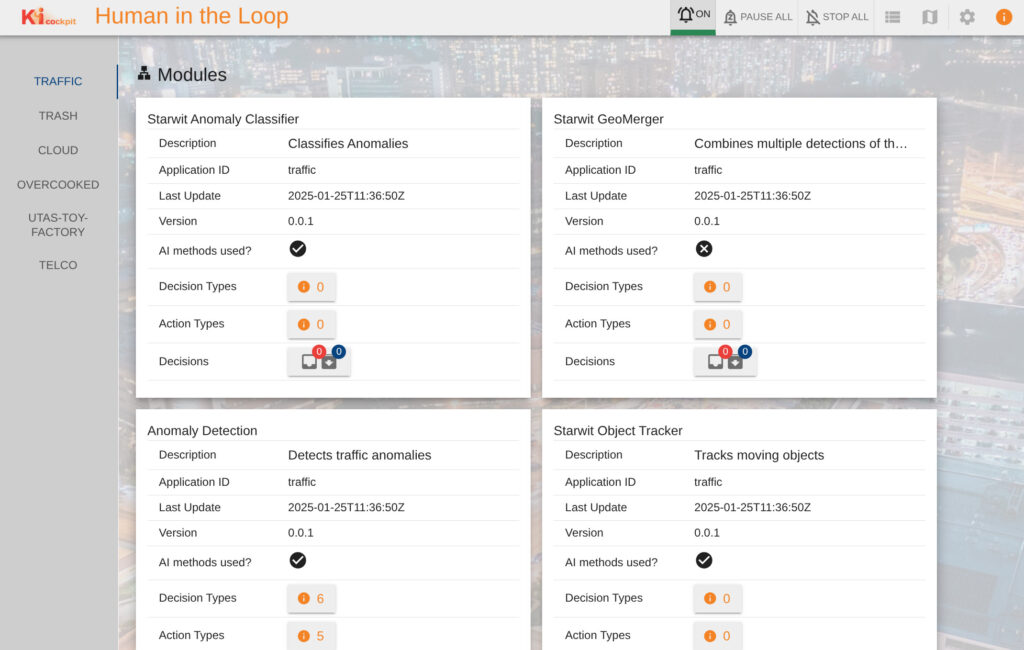Open Action Types of Starwit Object Tracker
Screen dimensions: 1024x650
718,636
